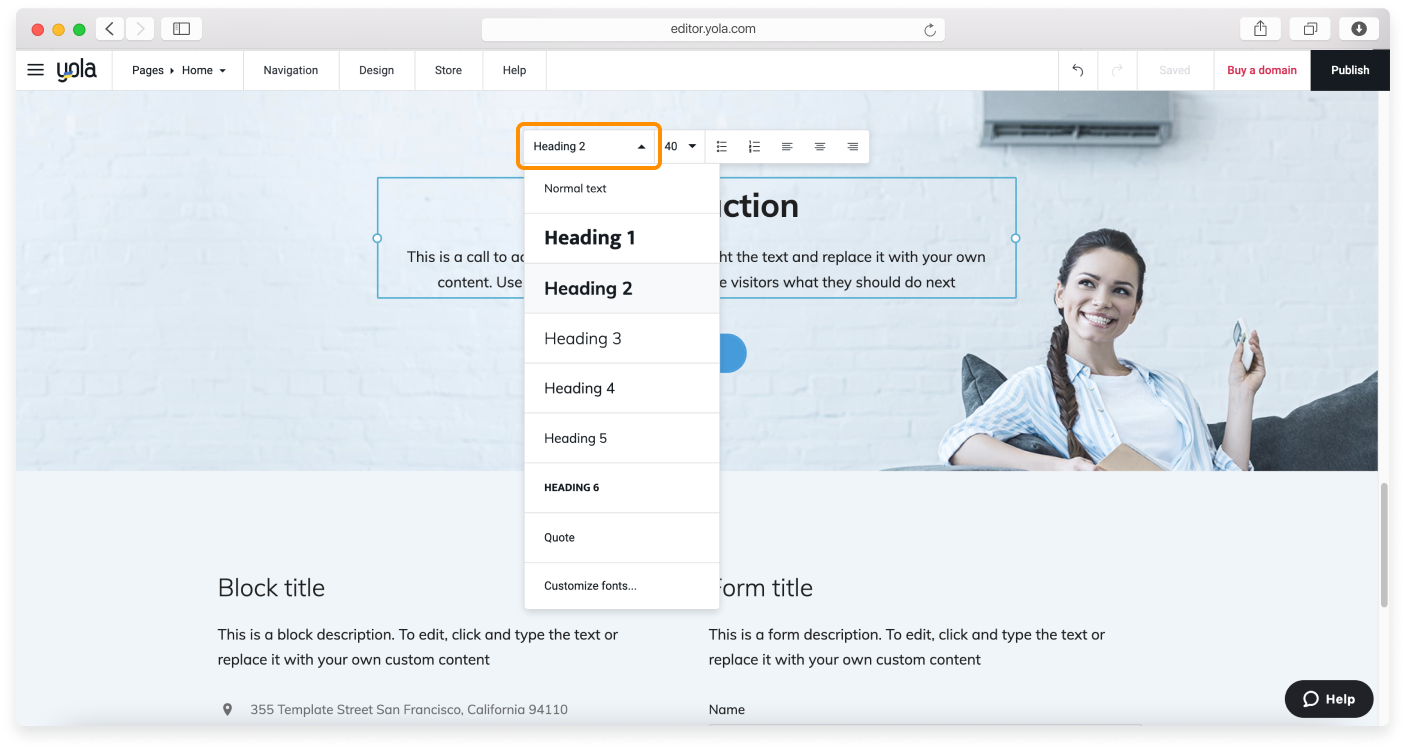This screenshot has width=1406, height=750.
Task: Undo the last change
Action: [x=1077, y=70]
